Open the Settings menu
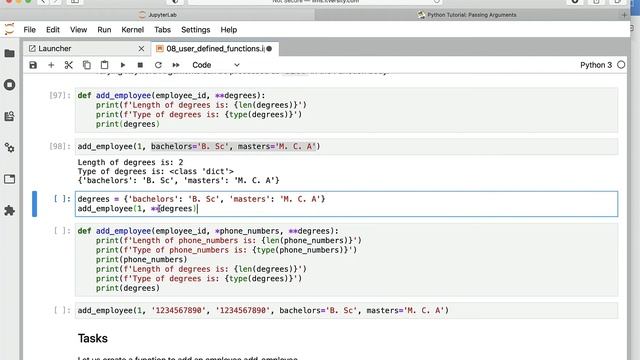The image size is (640, 360). coord(196,30)
